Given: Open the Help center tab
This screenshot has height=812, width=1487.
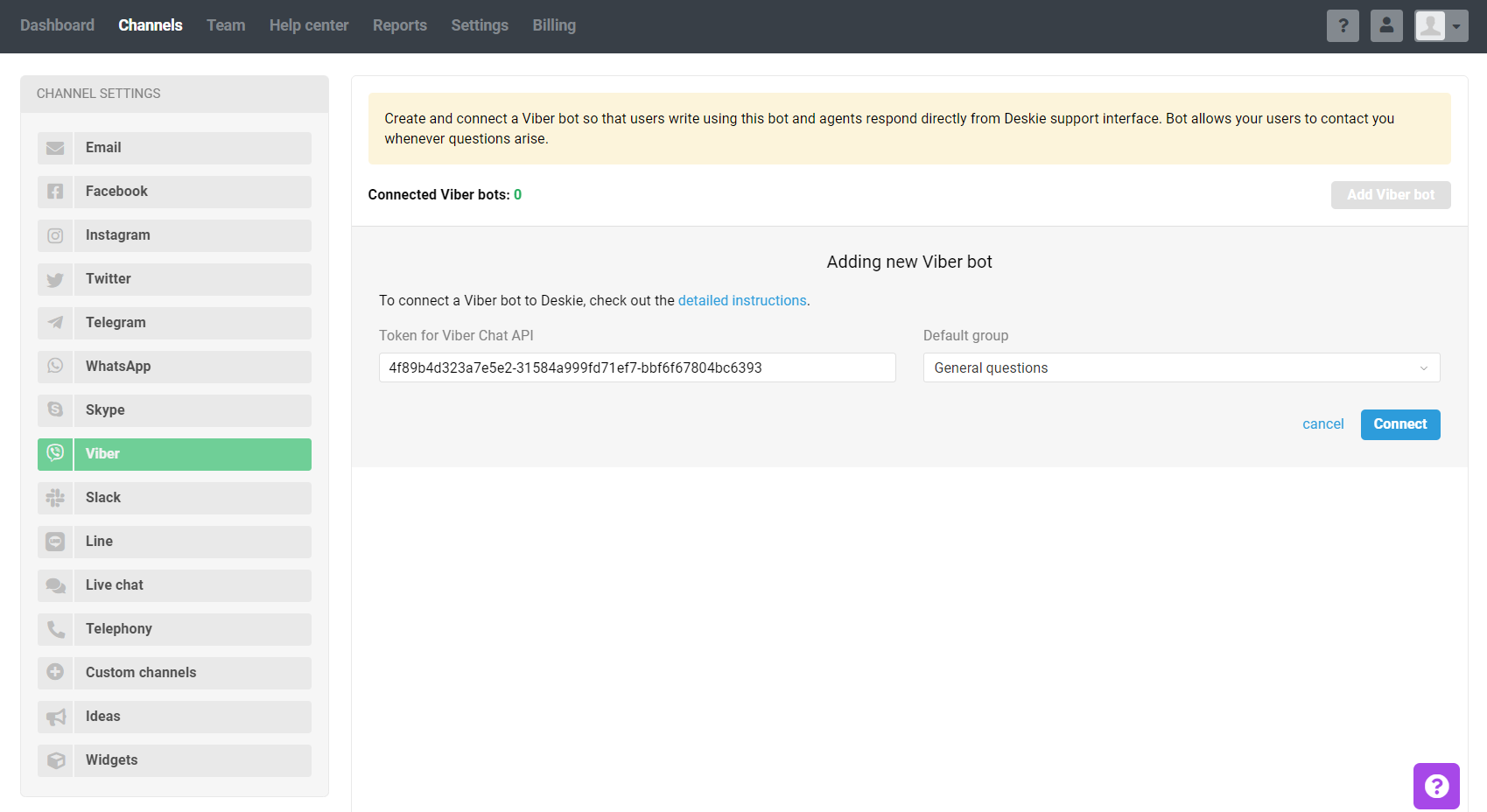Looking at the screenshot, I should (x=309, y=25).
